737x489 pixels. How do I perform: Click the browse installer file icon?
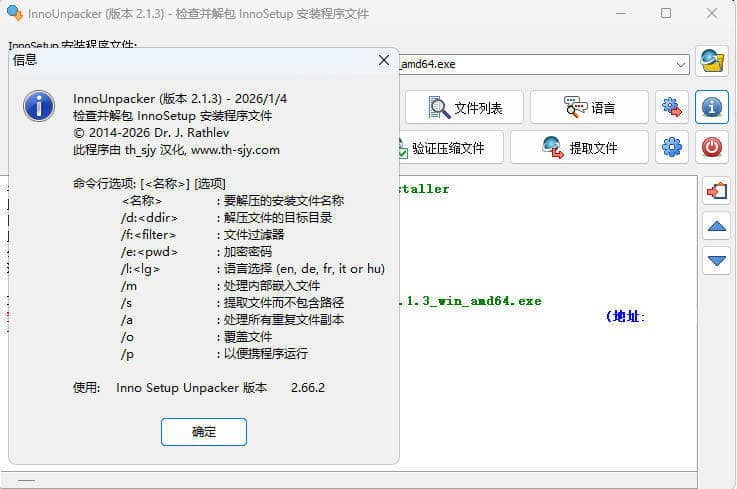tap(711, 63)
